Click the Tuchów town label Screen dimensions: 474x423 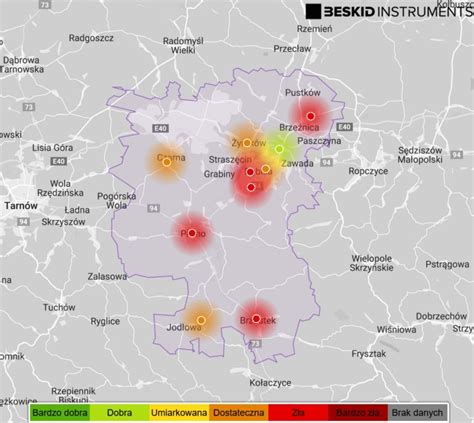pyautogui.click(x=59, y=307)
